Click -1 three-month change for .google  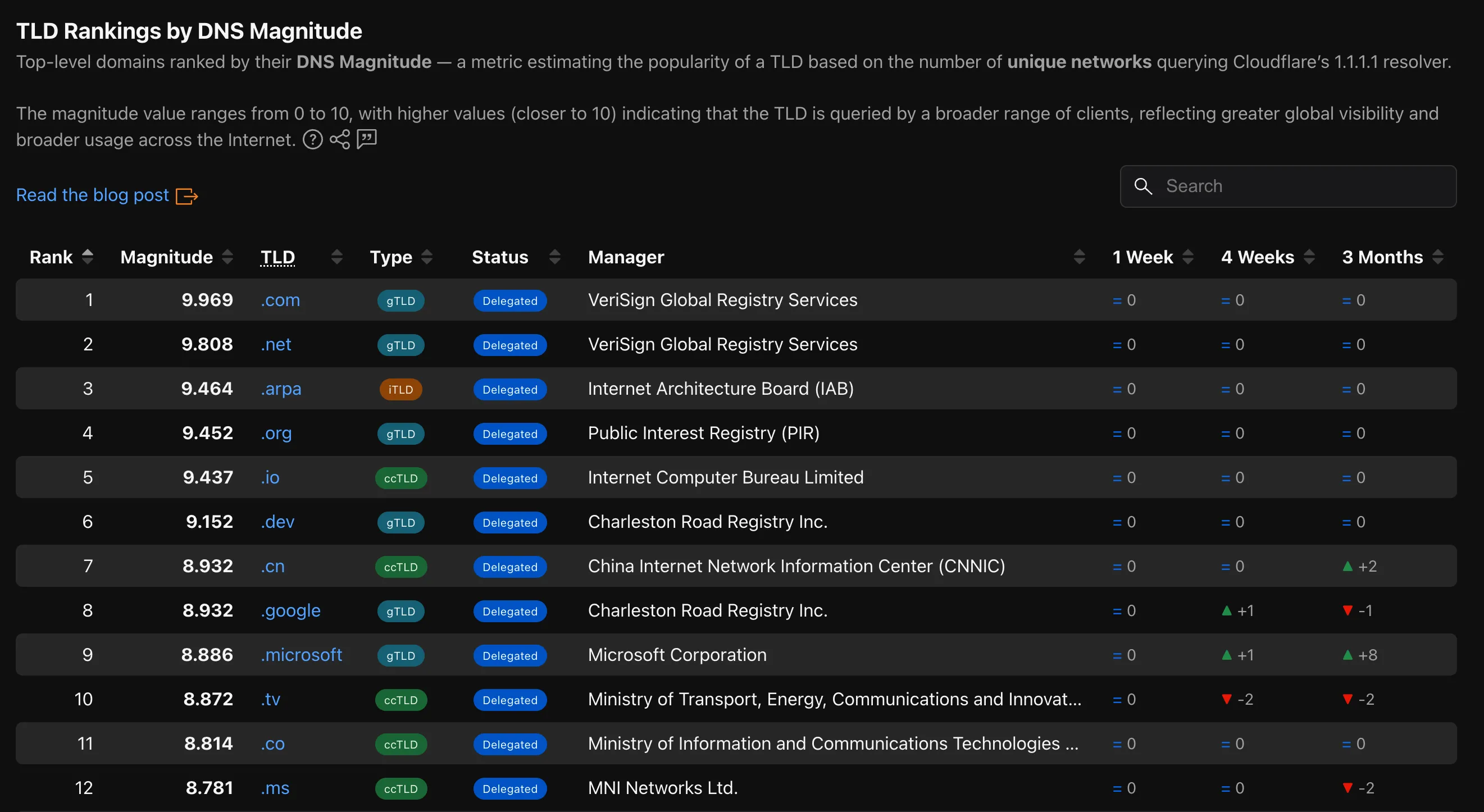pyautogui.click(x=1357, y=611)
